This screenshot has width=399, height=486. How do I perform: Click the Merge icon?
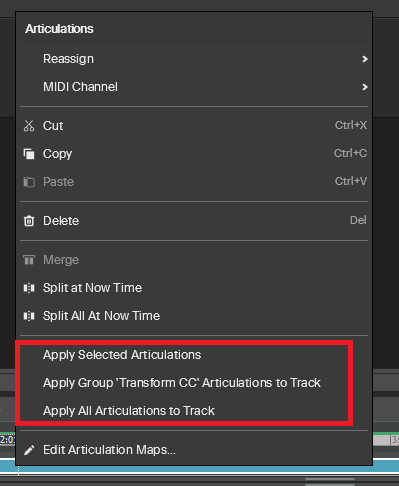[29, 260]
